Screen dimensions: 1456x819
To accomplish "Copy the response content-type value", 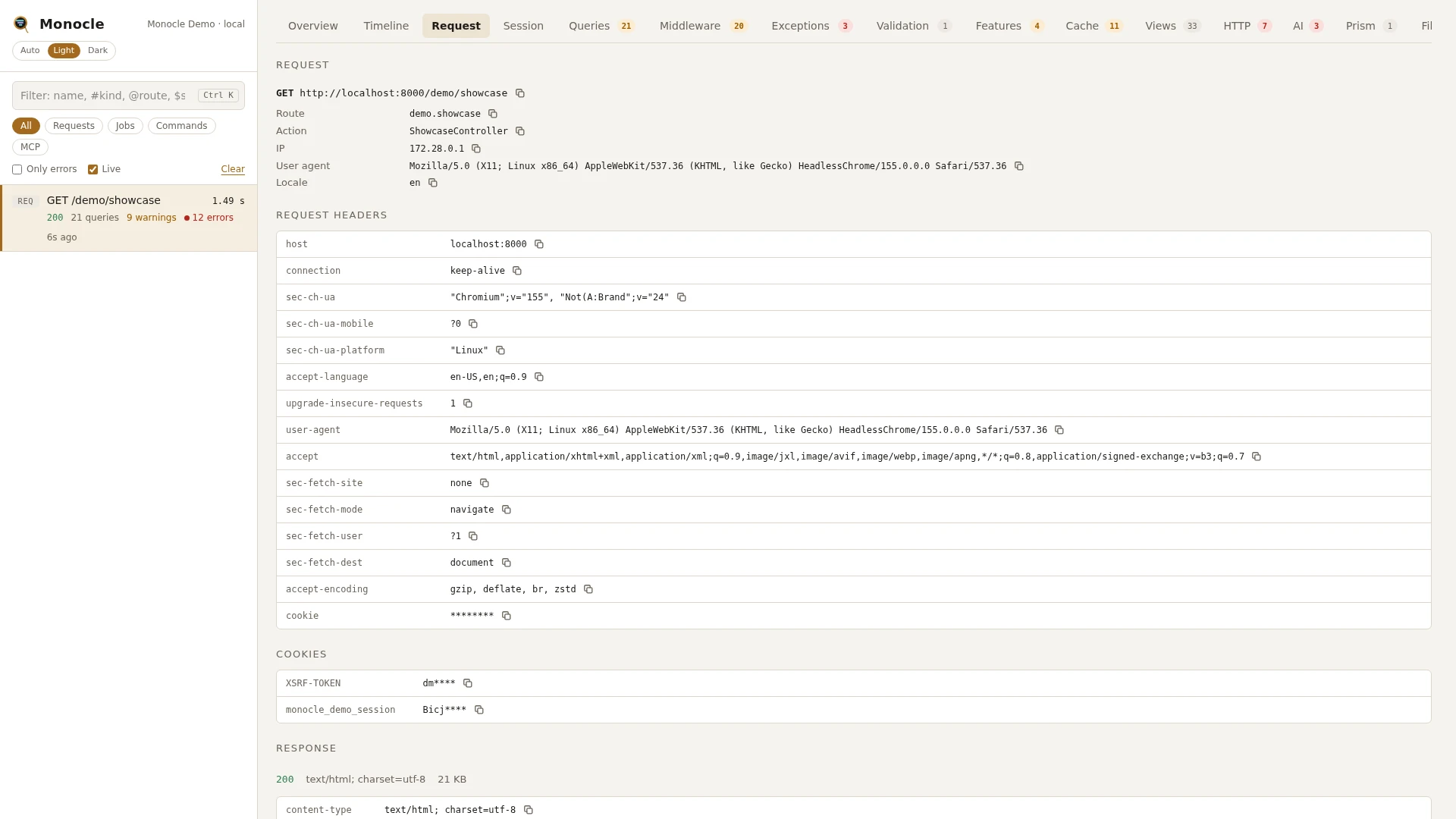I will [x=529, y=810].
